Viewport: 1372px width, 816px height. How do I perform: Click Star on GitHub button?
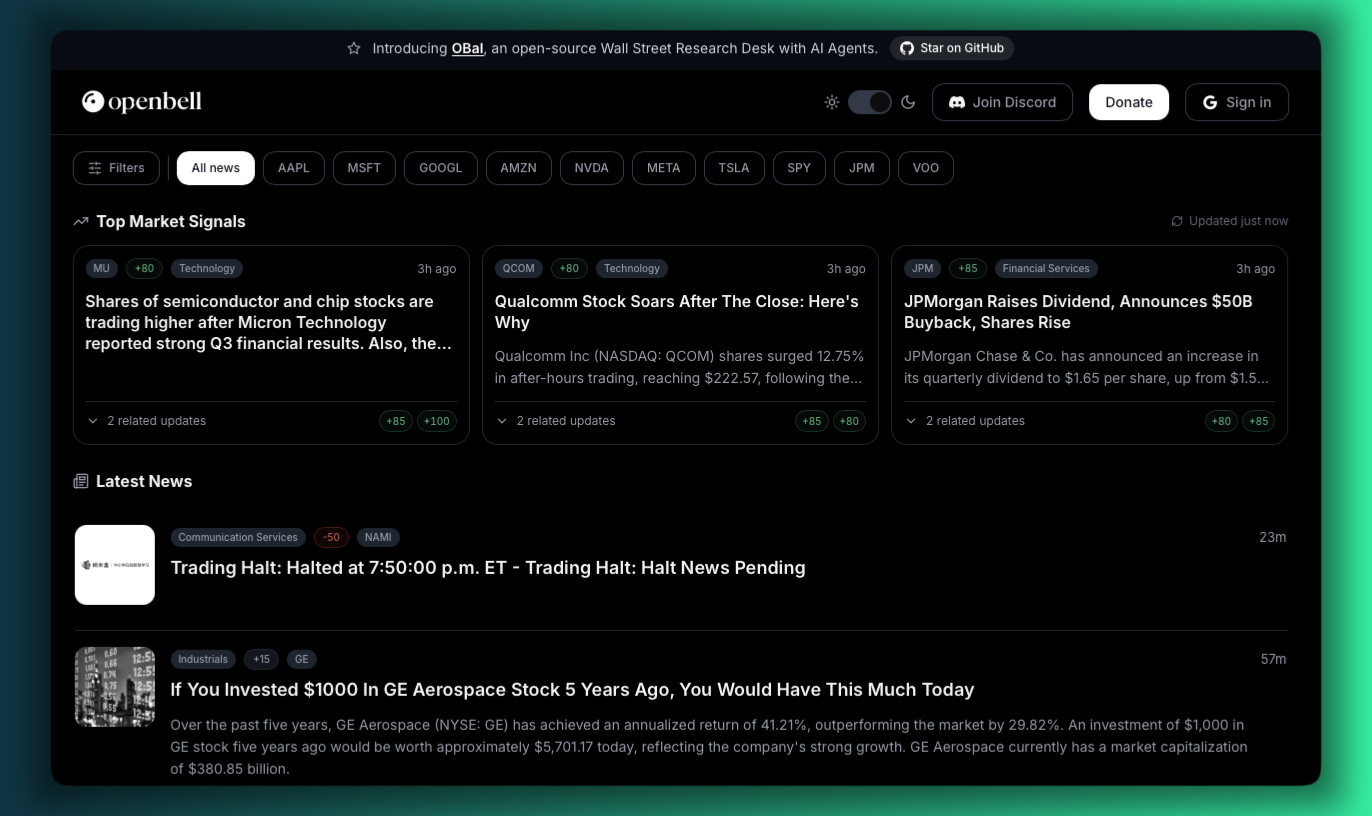coord(952,48)
